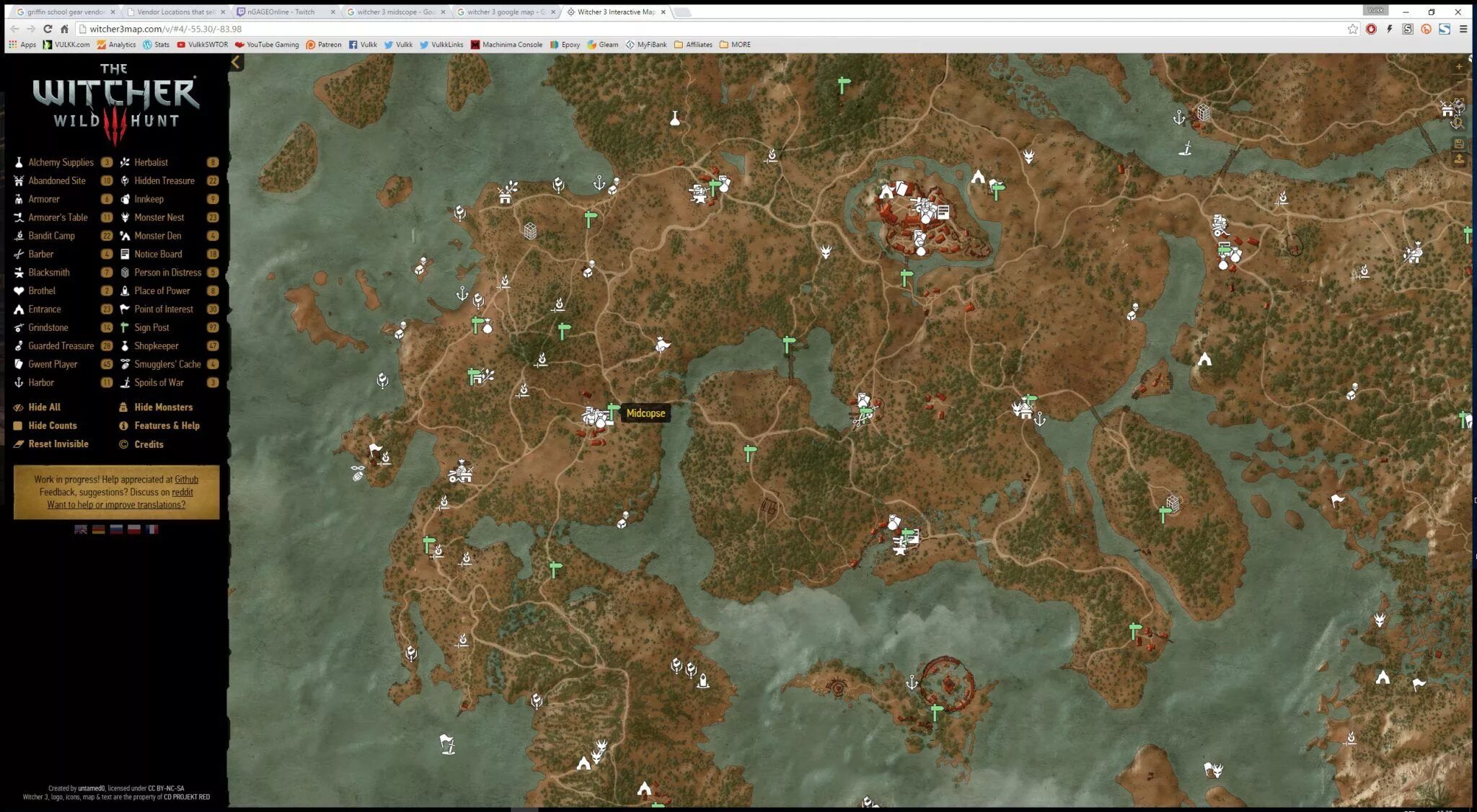Open the Github link
This screenshot has height=812, width=1477.
[x=186, y=480]
